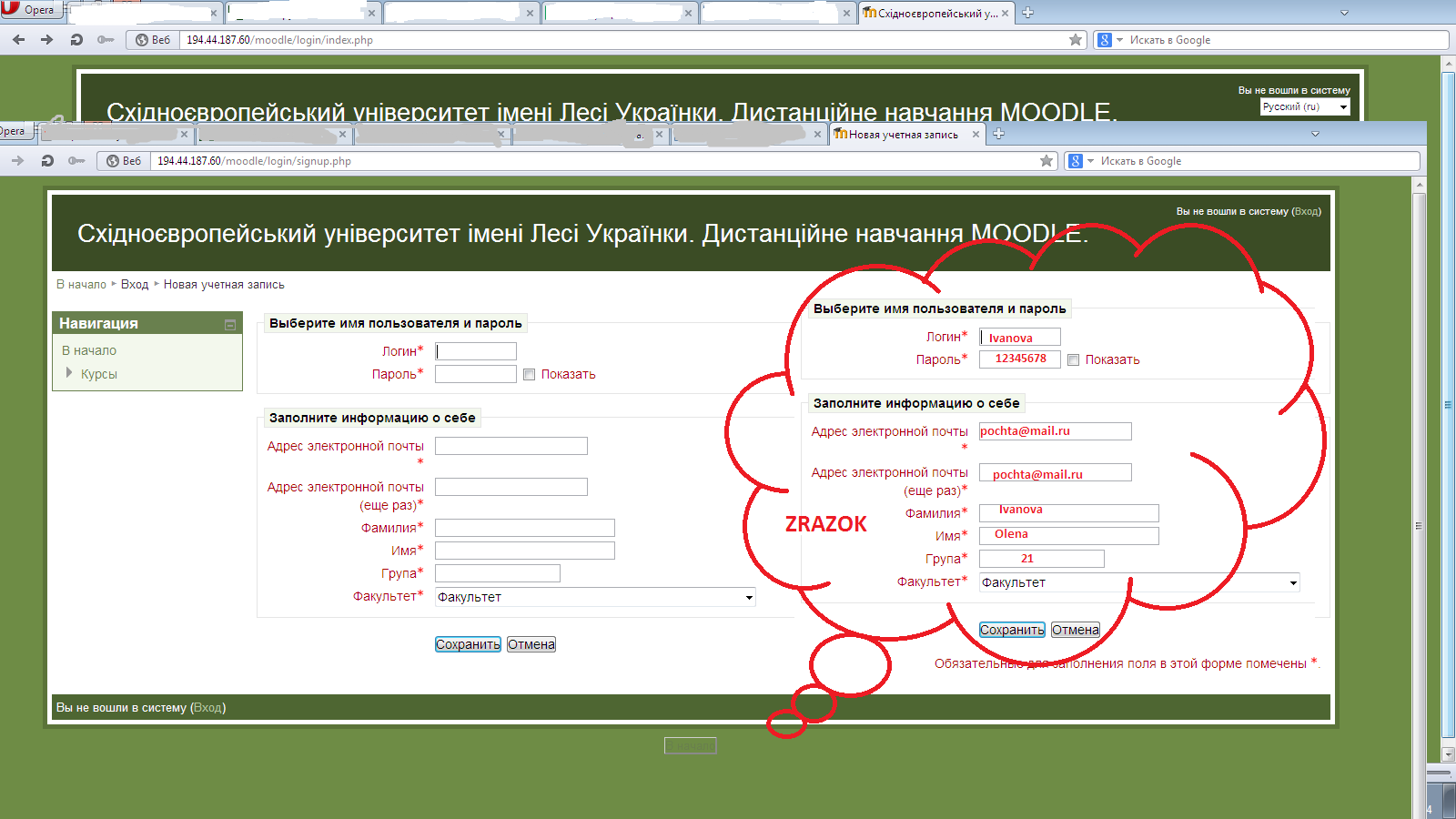The image size is (1456, 819).
Task: Tick the Показать checkbox next to the empty Пароль field
Action: (529, 374)
